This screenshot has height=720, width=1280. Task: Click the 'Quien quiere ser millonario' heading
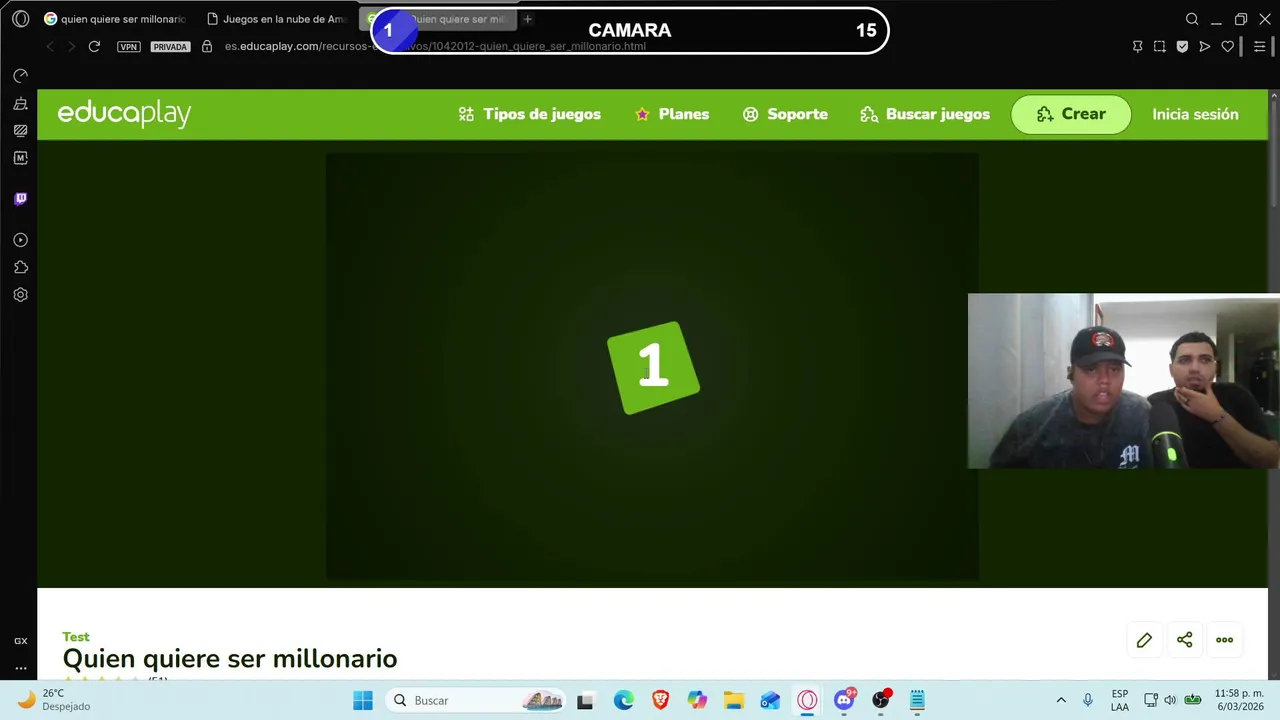[x=230, y=658]
